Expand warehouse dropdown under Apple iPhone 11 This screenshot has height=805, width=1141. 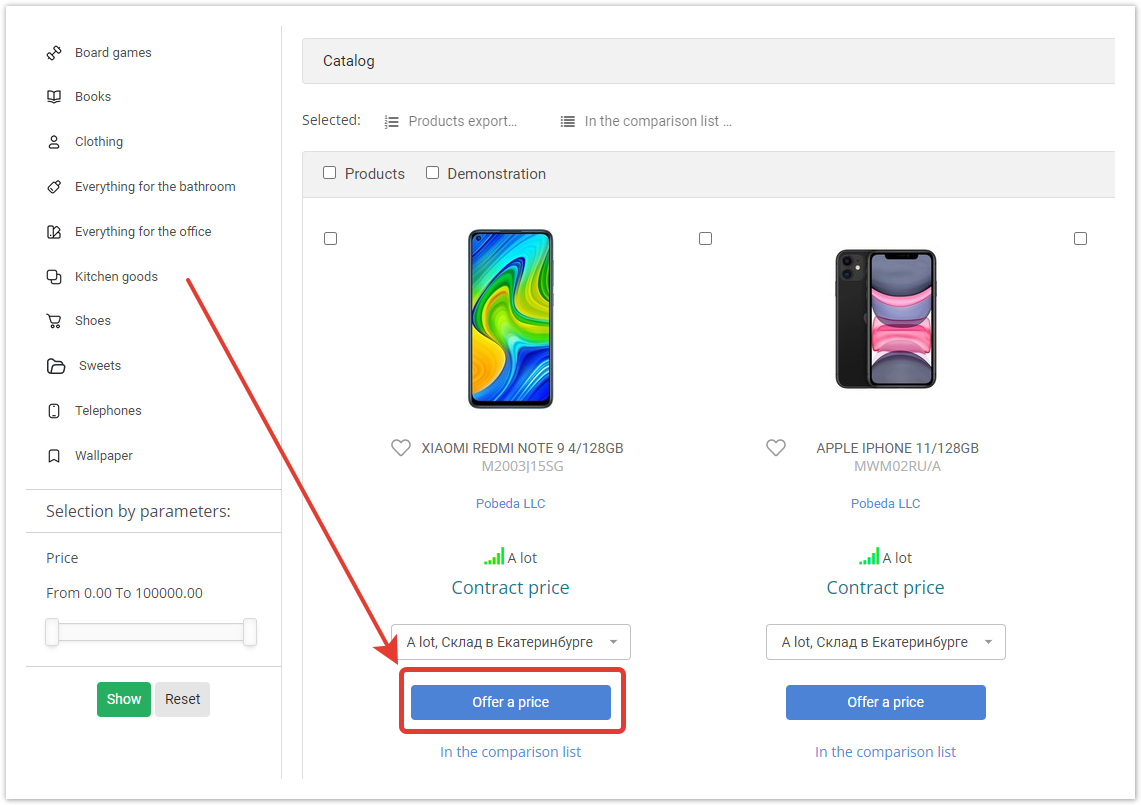[886, 642]
